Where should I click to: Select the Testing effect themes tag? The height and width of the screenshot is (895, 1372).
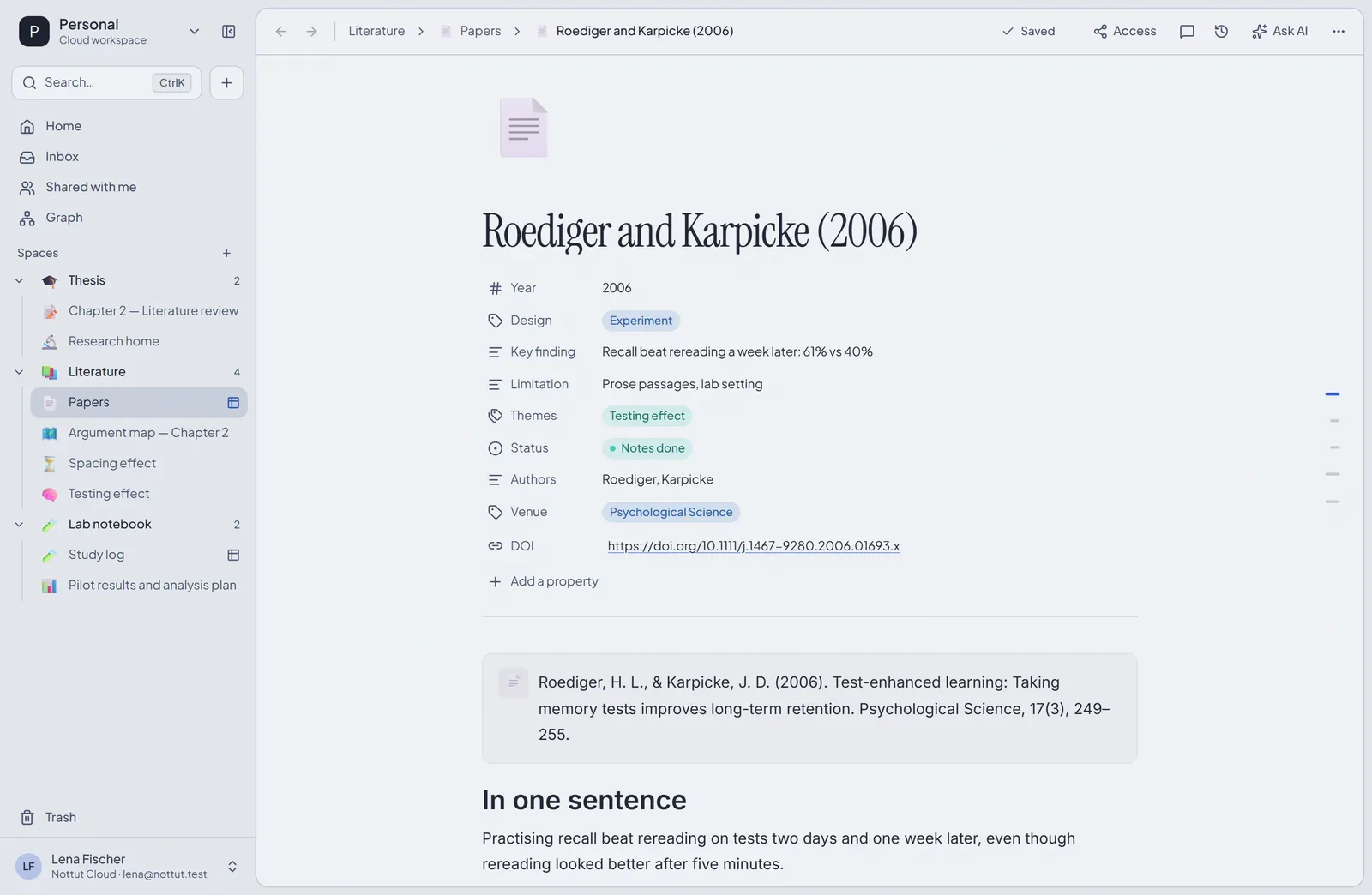click(x=647, y=416)
